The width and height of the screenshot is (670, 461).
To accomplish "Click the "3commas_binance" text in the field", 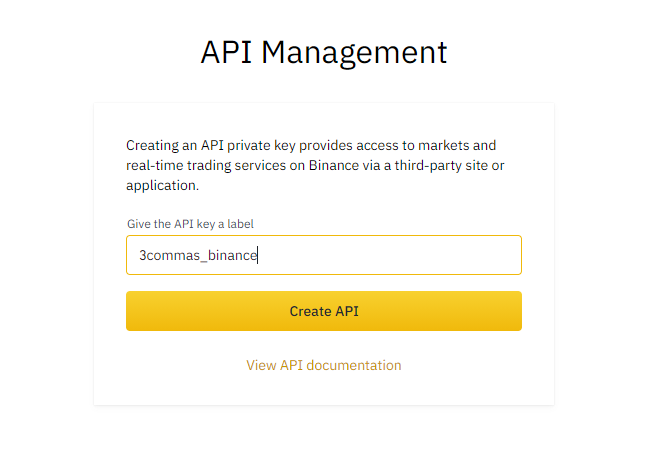I will 198,255.
